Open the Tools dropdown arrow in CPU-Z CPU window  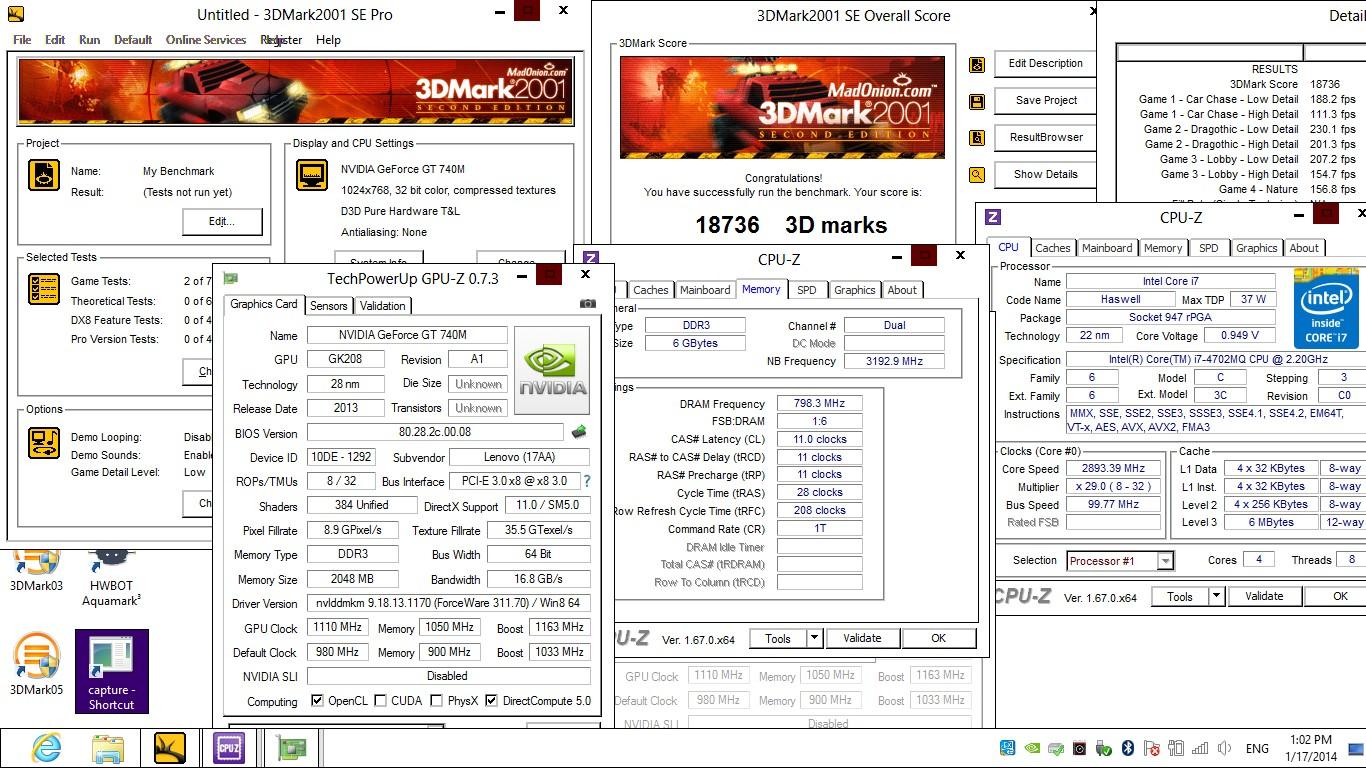pyautogui.click(x=1216, y=596)
